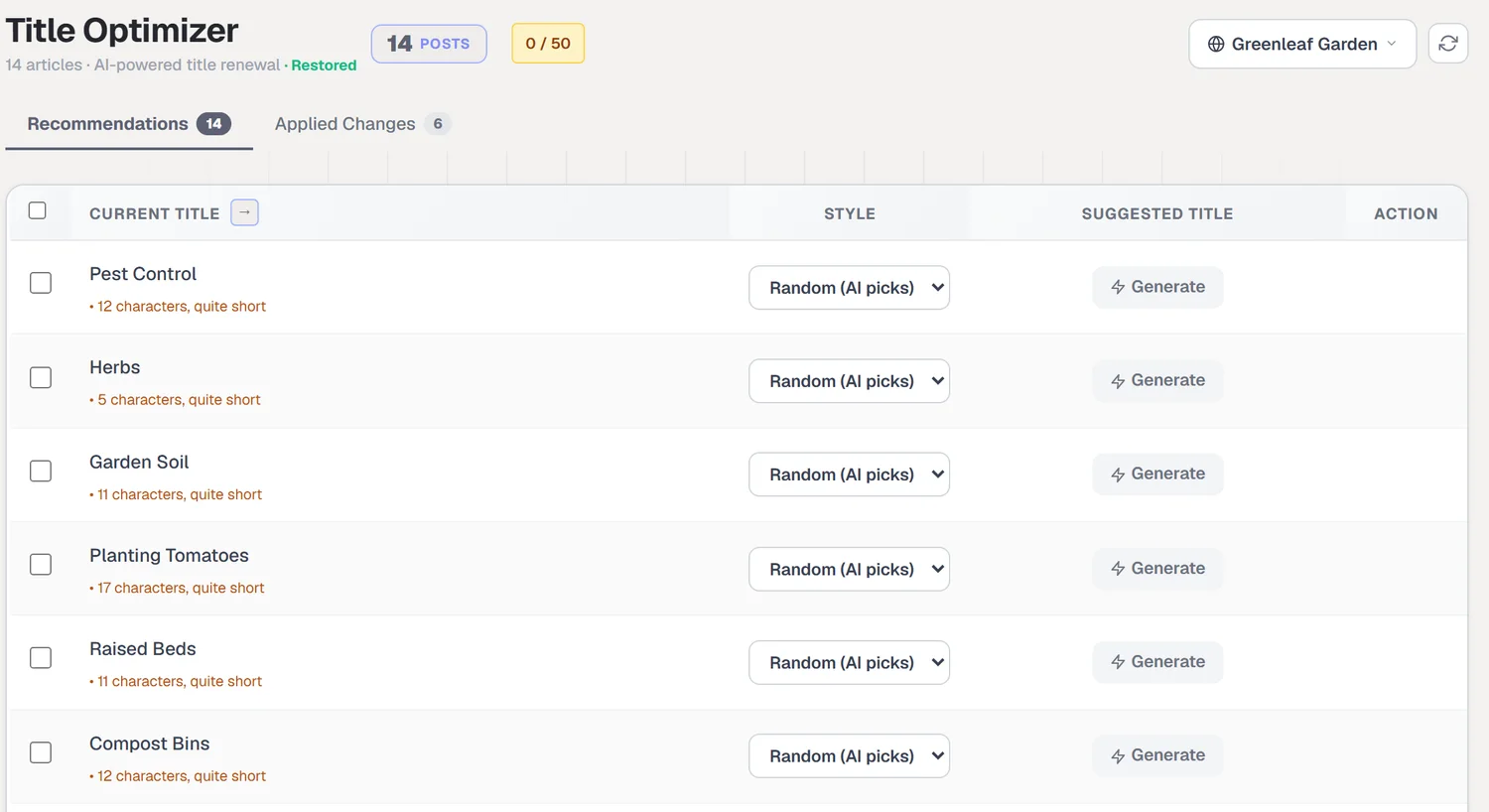Select the Compost Bins checkbox

[41, 752]
